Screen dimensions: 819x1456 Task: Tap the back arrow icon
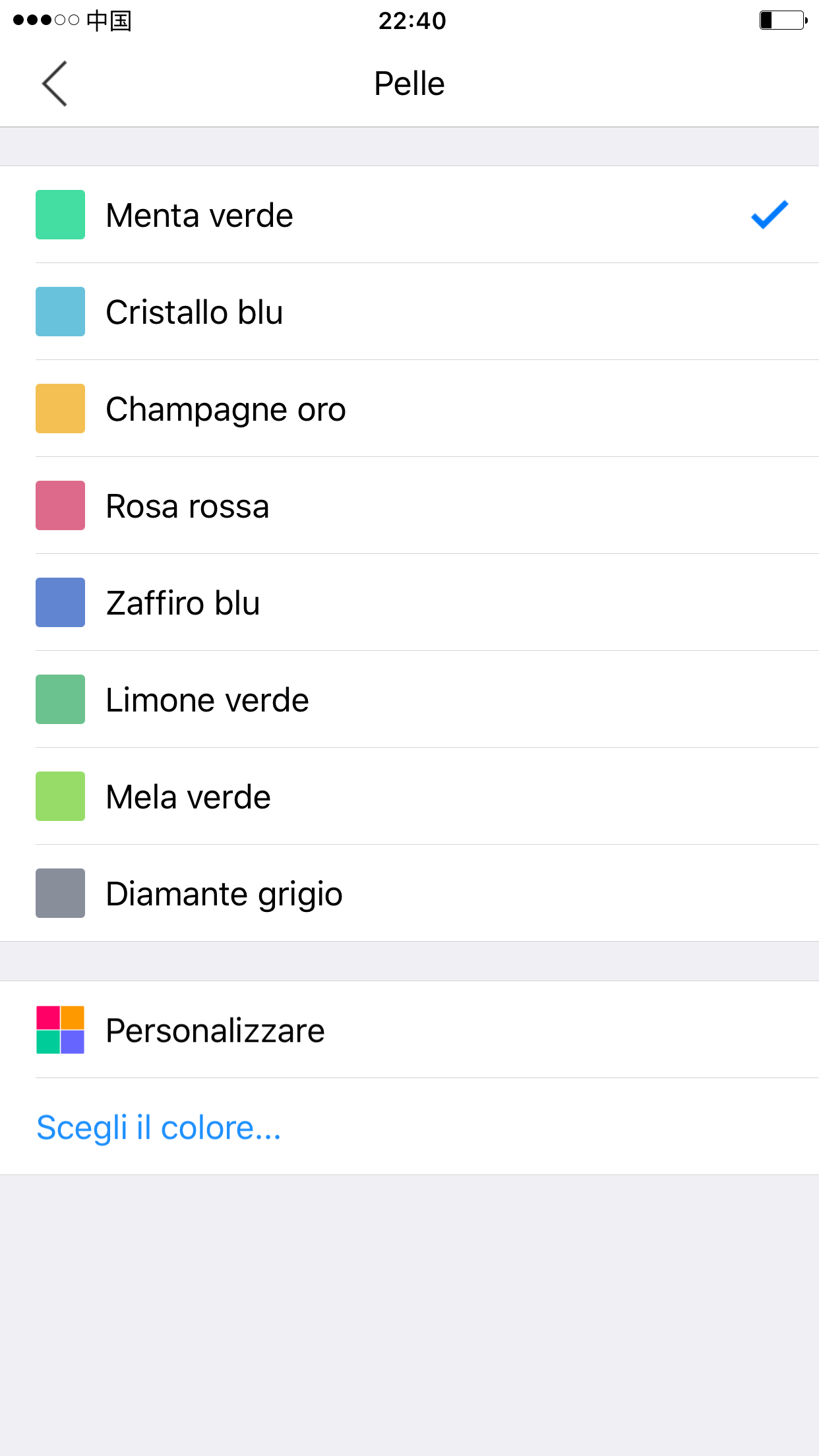(x=55, y=84)
